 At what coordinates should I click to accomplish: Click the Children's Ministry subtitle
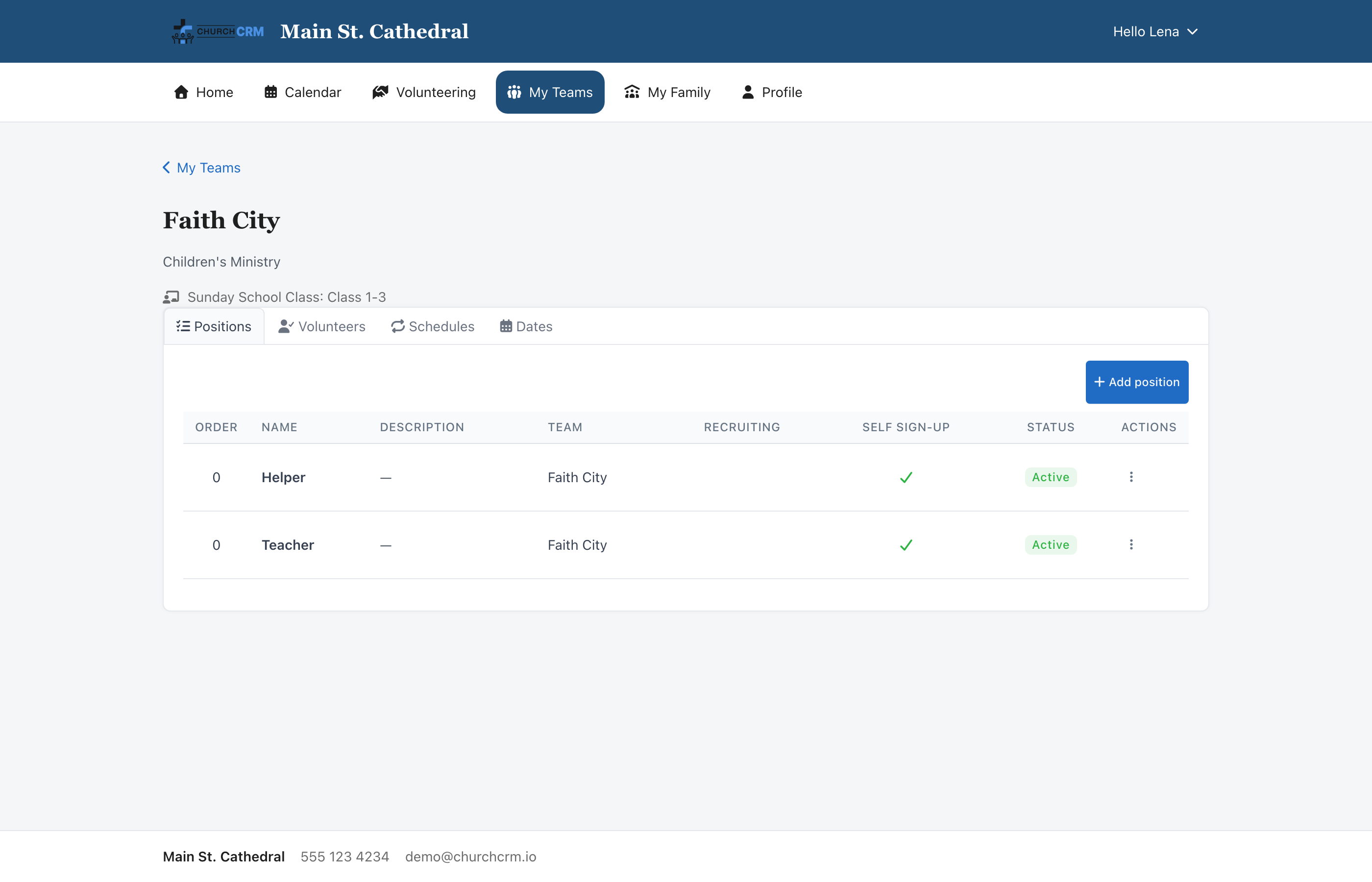[221, 262]
